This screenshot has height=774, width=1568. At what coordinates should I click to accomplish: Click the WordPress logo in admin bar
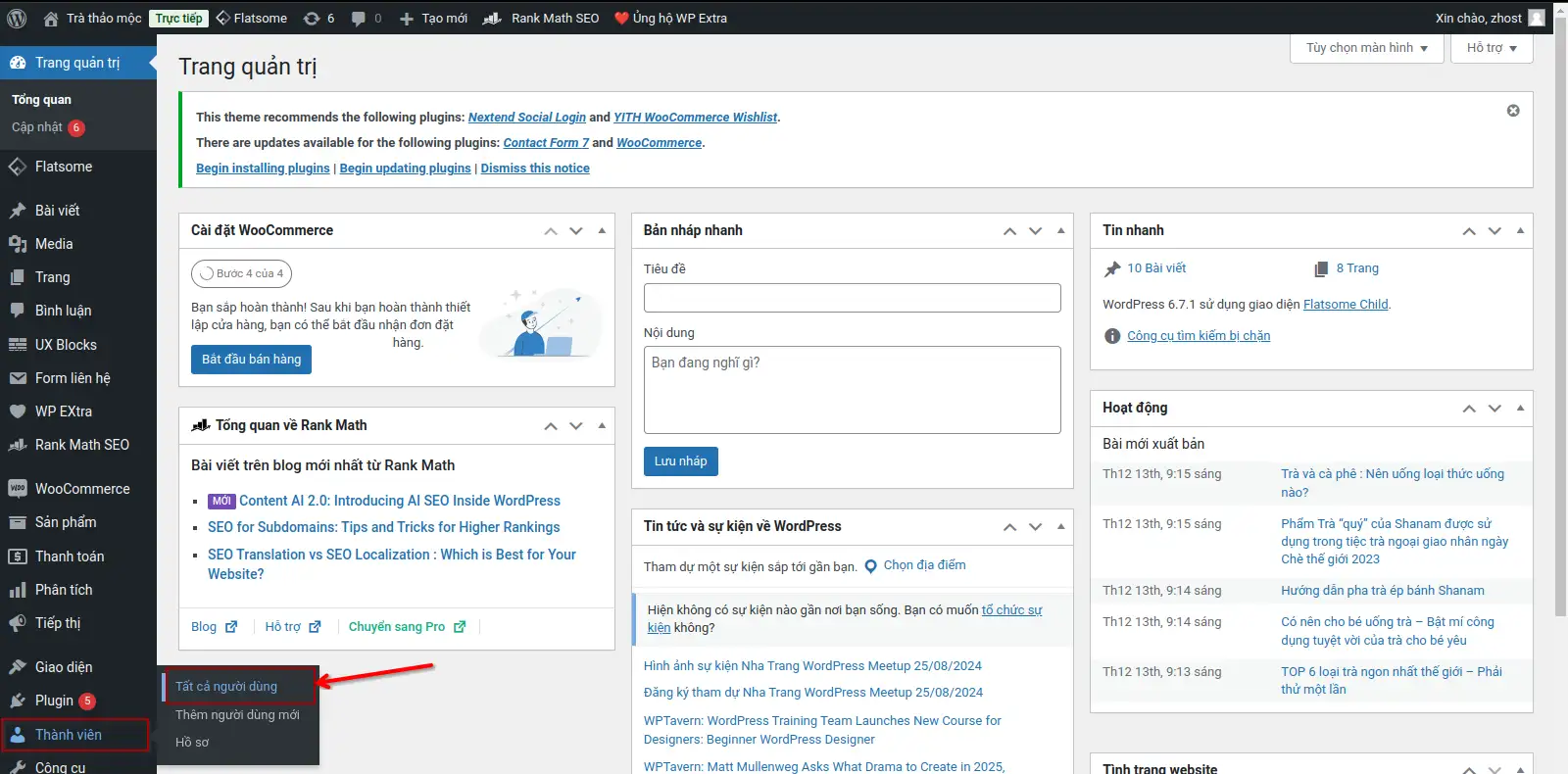tap(17, 18)
